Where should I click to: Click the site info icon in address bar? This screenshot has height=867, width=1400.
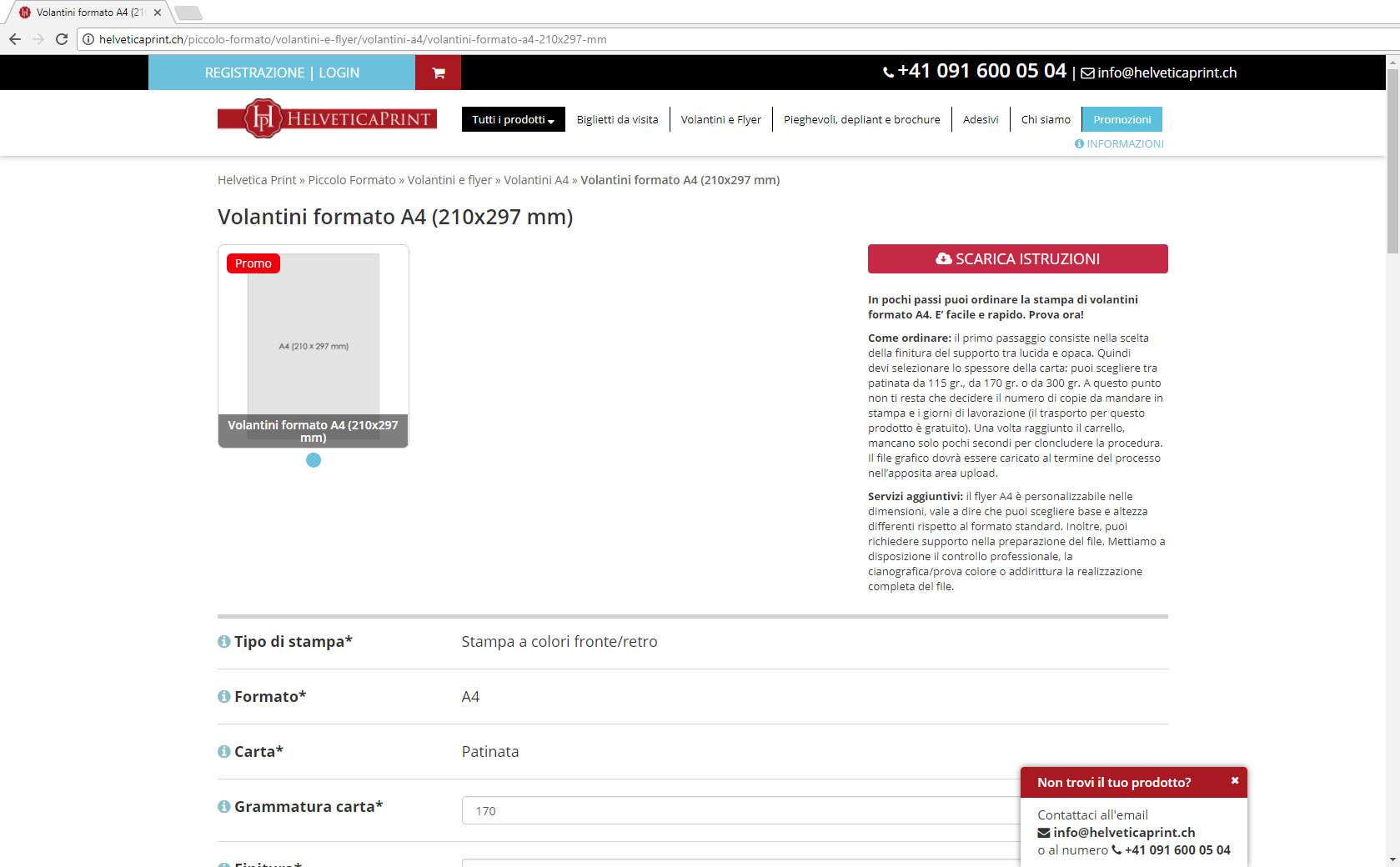[88, 39]
